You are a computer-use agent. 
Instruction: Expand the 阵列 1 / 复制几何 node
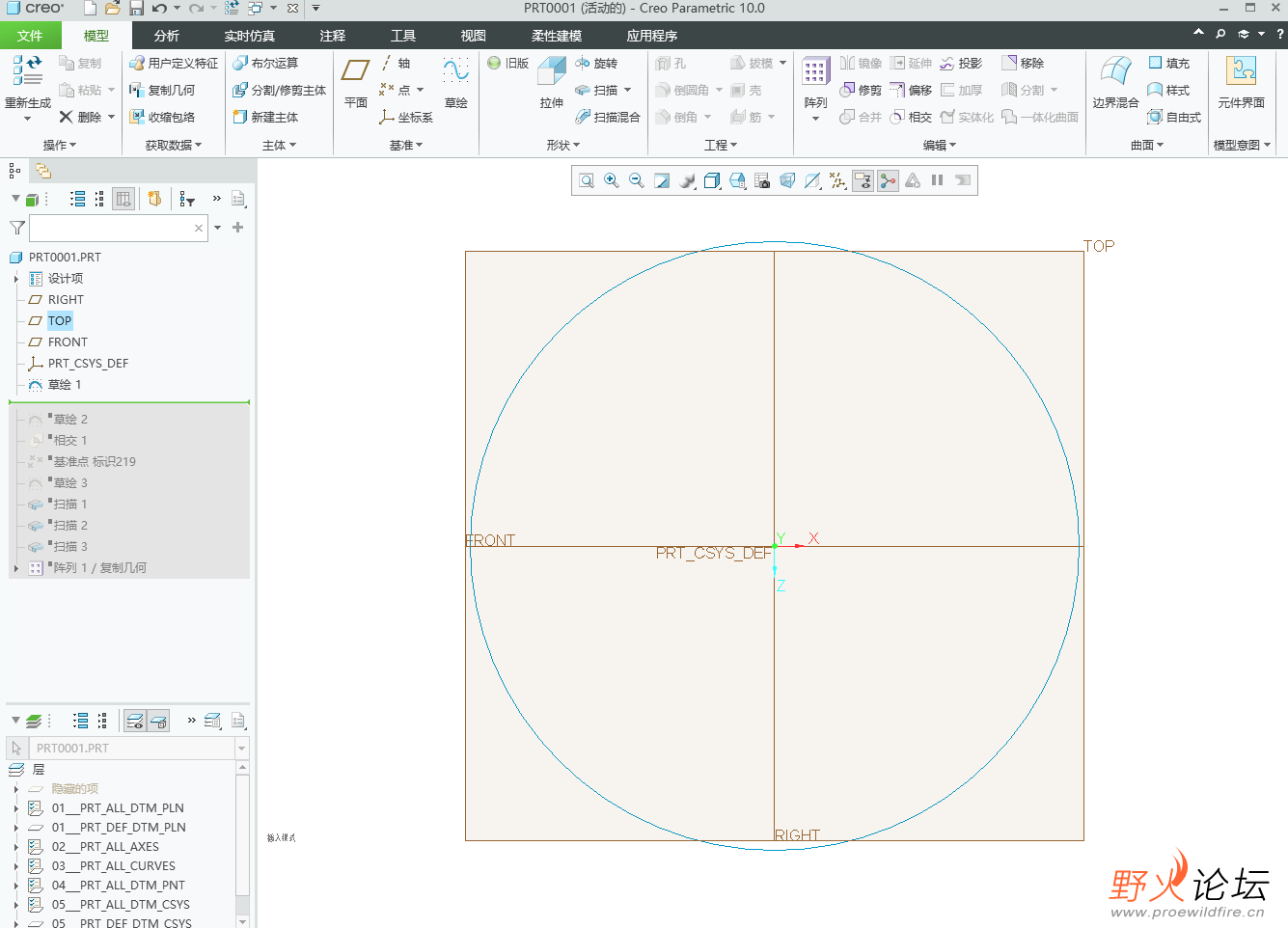point(16,568)
